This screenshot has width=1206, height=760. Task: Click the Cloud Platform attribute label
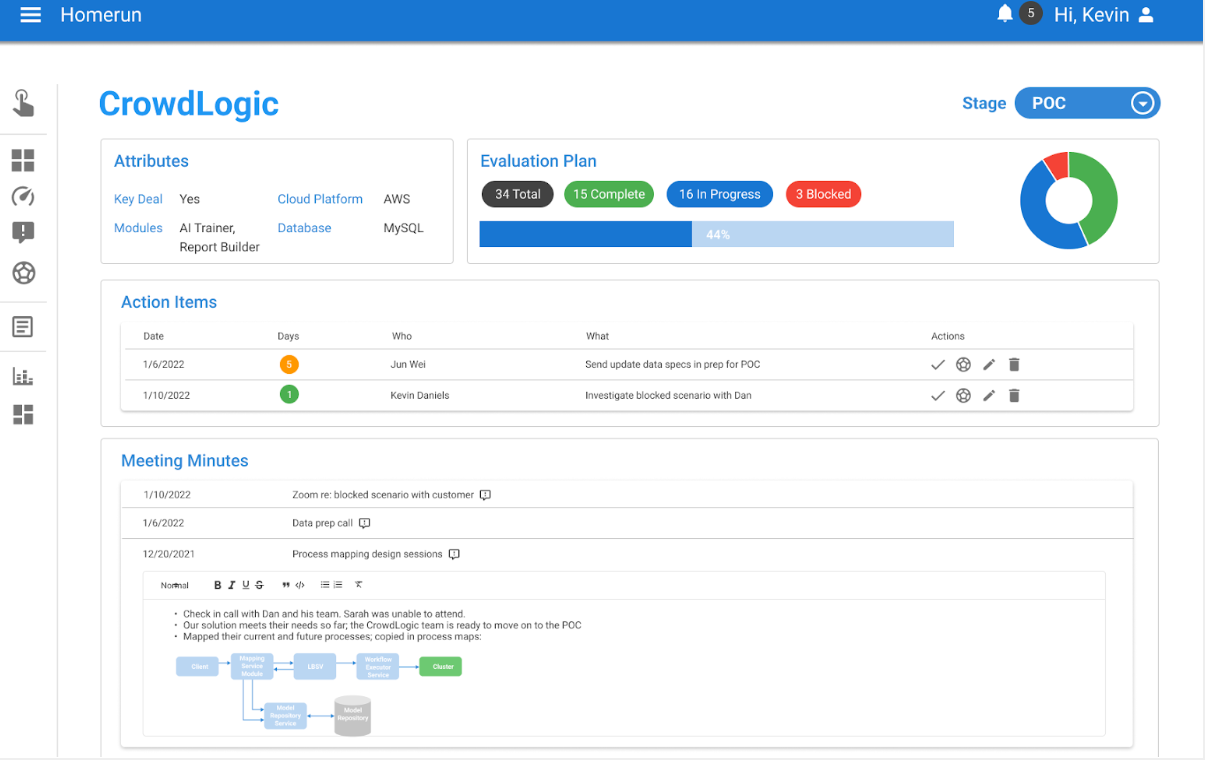pyautogui.click(x=320, y=199)
